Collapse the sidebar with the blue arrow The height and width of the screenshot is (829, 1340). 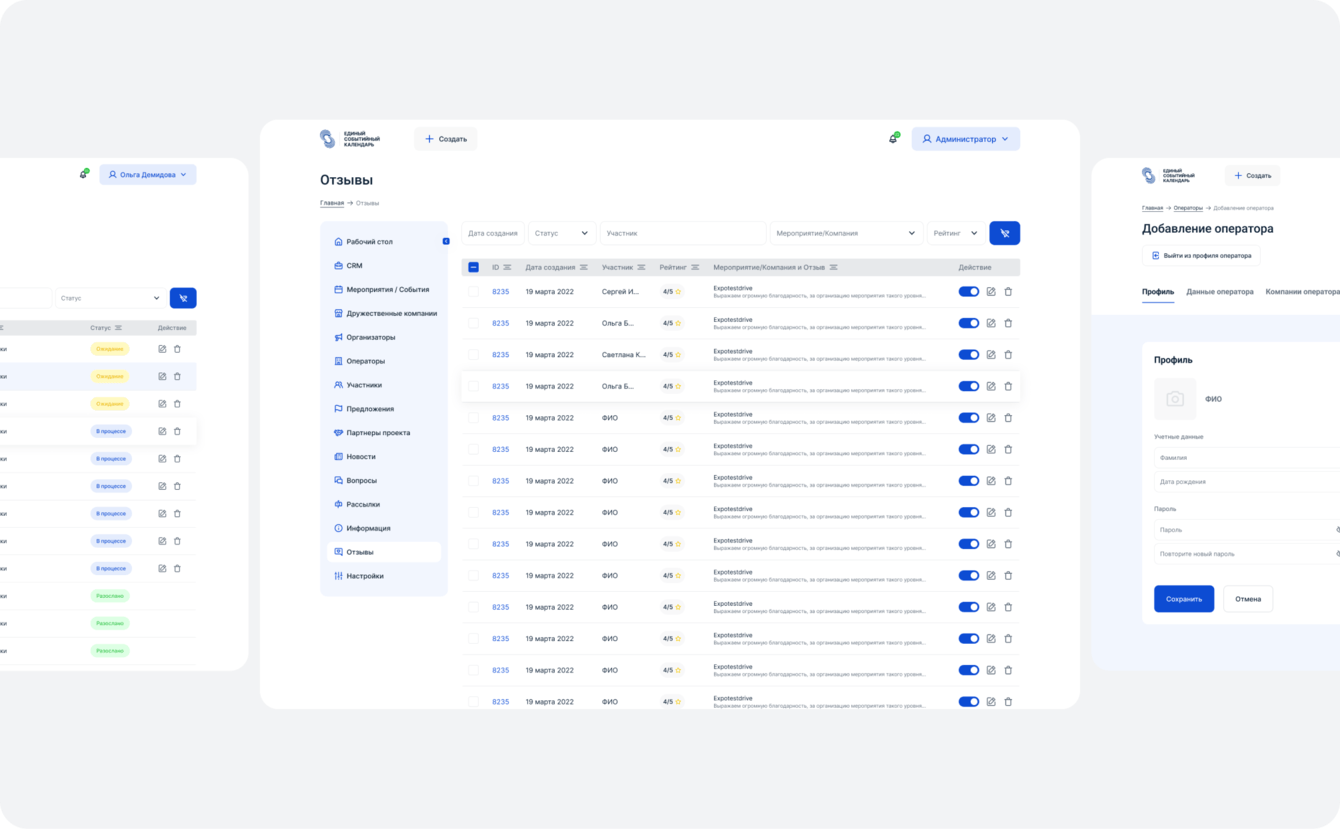click(446, 241)
